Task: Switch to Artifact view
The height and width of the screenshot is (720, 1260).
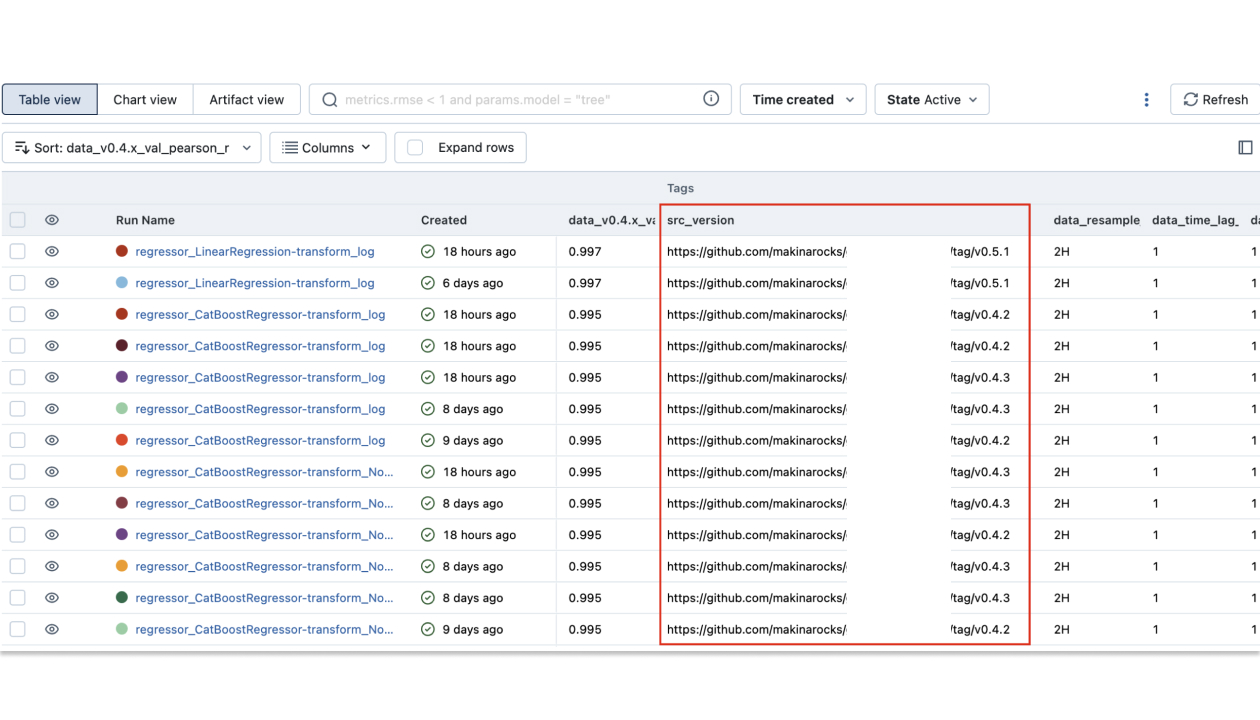Action: tap(247, 100)
